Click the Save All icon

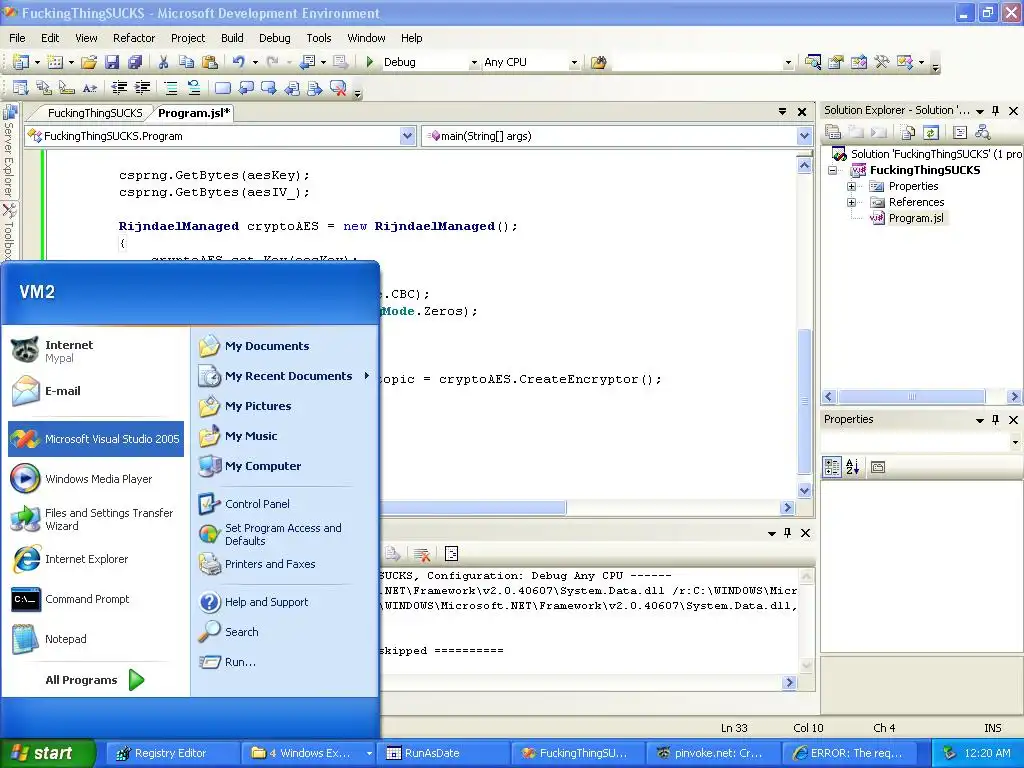point(135,62)
